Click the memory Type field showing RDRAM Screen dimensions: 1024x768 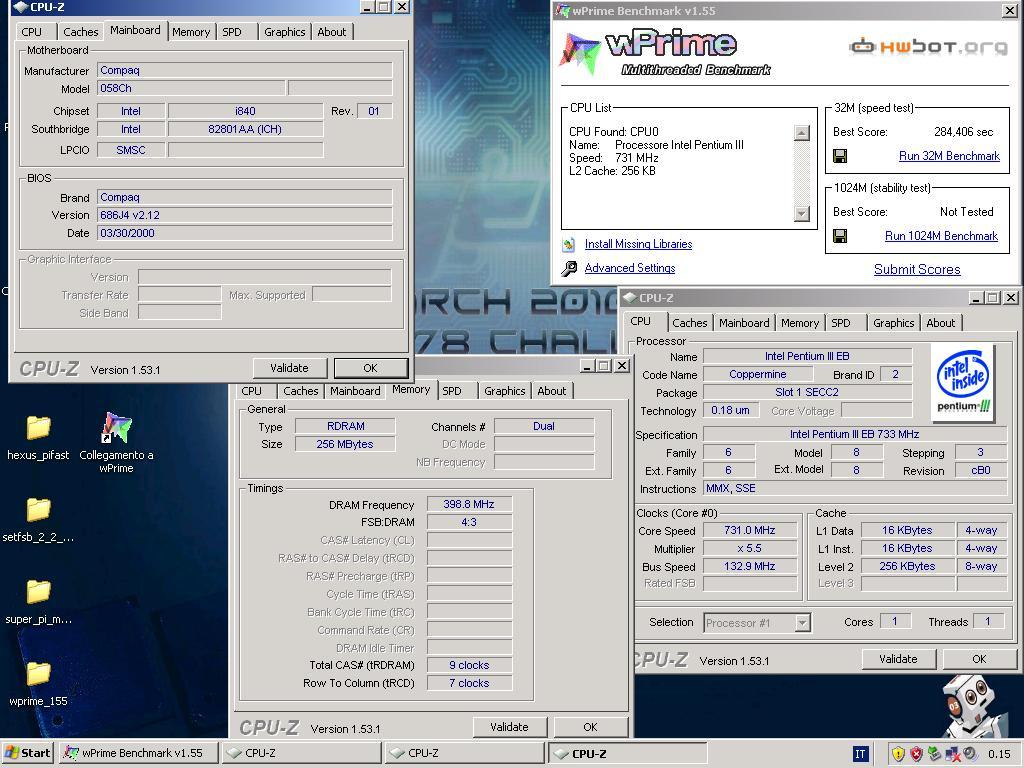tap(345, 426)
